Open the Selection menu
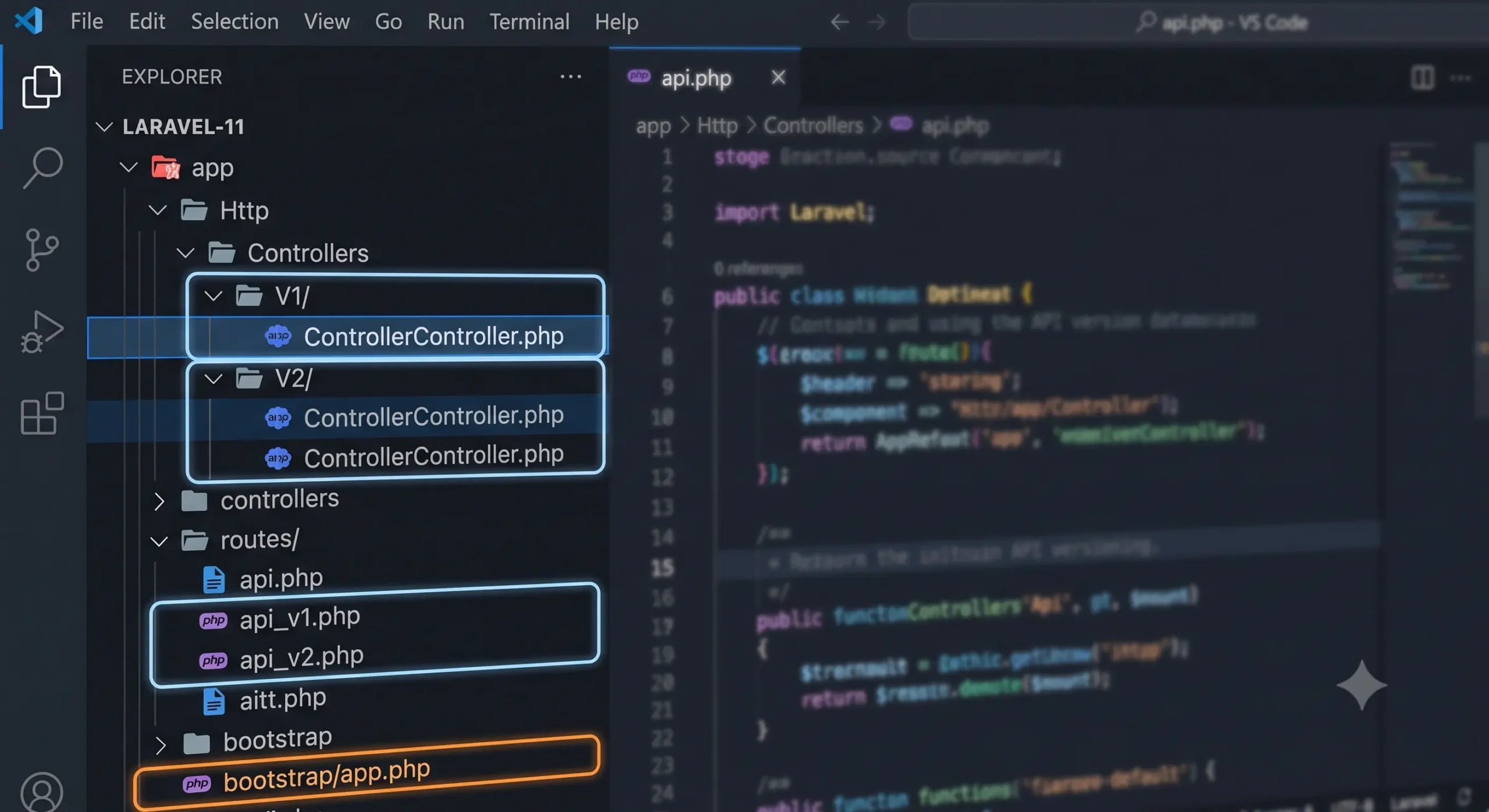1489x812 pixels. click(x=235, y=22)
